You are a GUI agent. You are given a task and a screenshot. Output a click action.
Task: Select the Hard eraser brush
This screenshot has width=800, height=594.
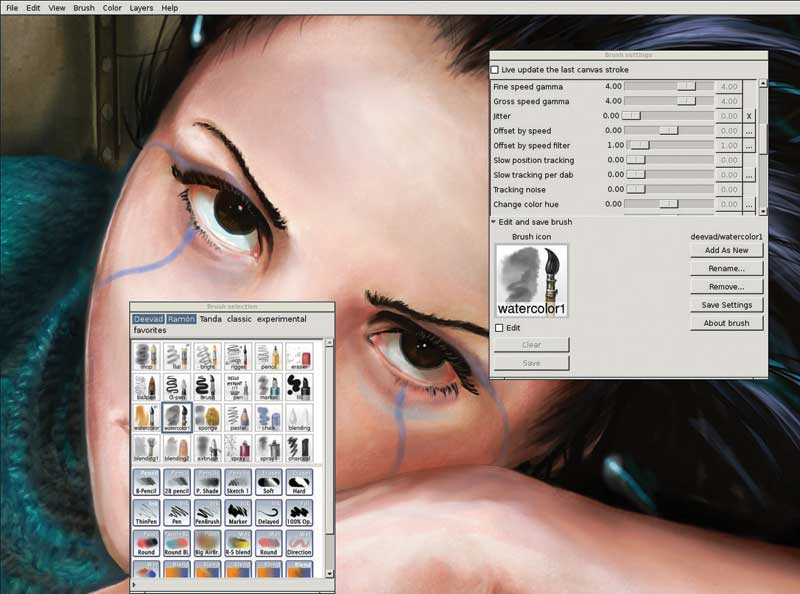[x=299, y=482]
